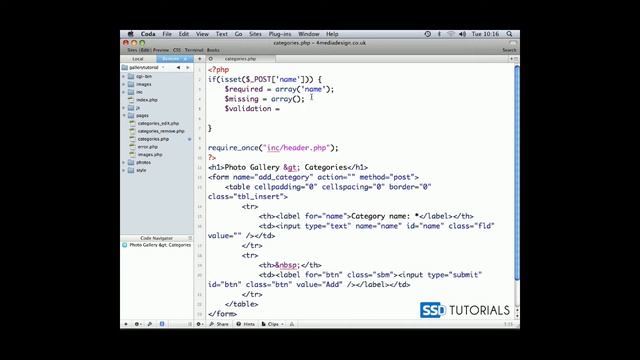
Task: Open the Clips dropdown
Action: [x=272, y=324]
